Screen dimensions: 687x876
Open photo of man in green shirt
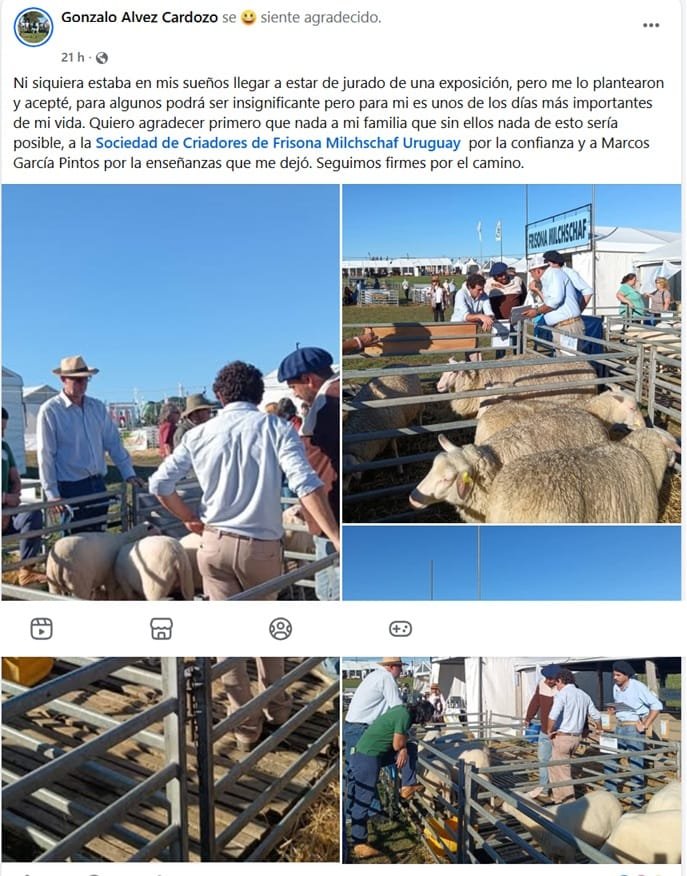tap(512, 760)
